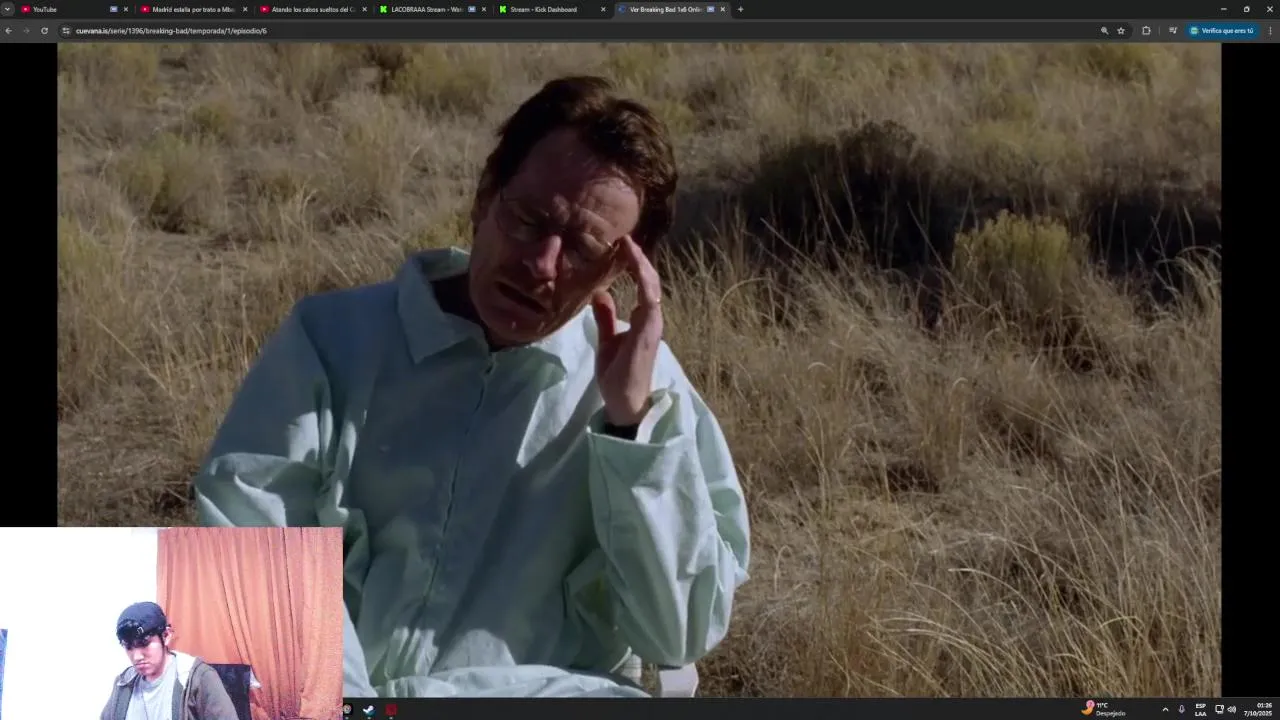
Task: Close the Stream - Kick Dashboard tab
Action: coord(603,9)
